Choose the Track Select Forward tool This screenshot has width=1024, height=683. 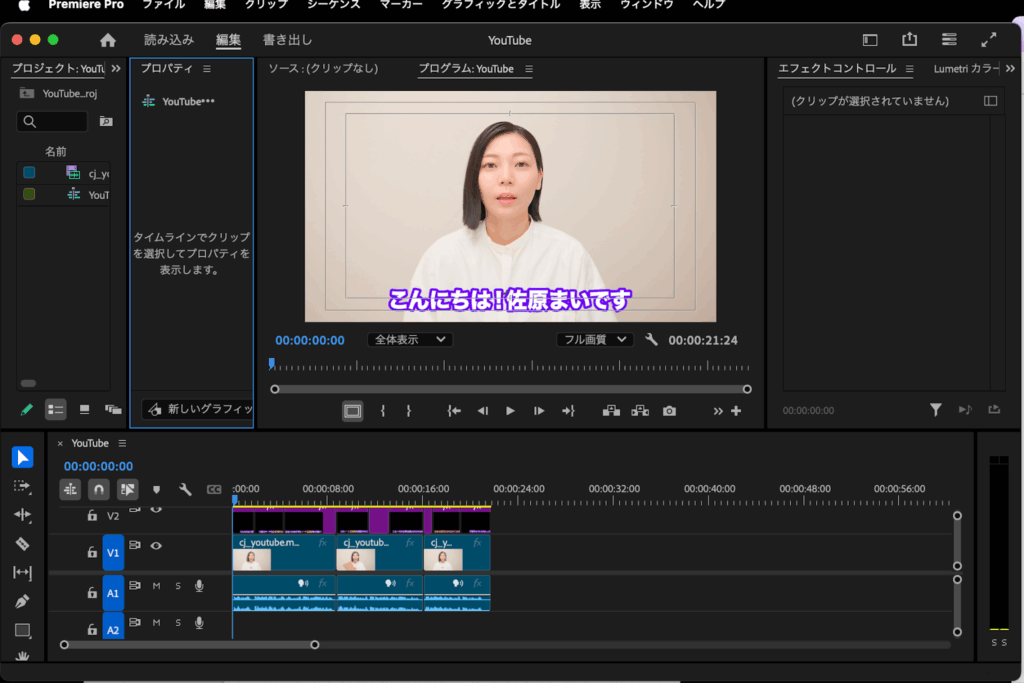pos(22,486)
